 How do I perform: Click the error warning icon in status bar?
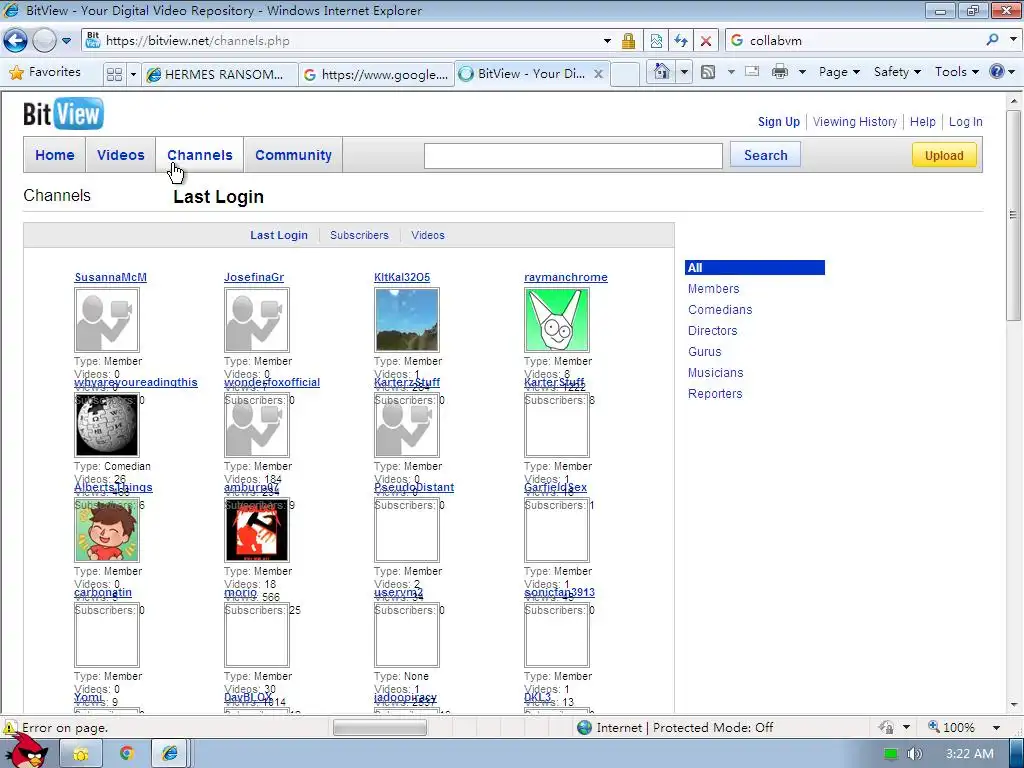coord(10,728)
